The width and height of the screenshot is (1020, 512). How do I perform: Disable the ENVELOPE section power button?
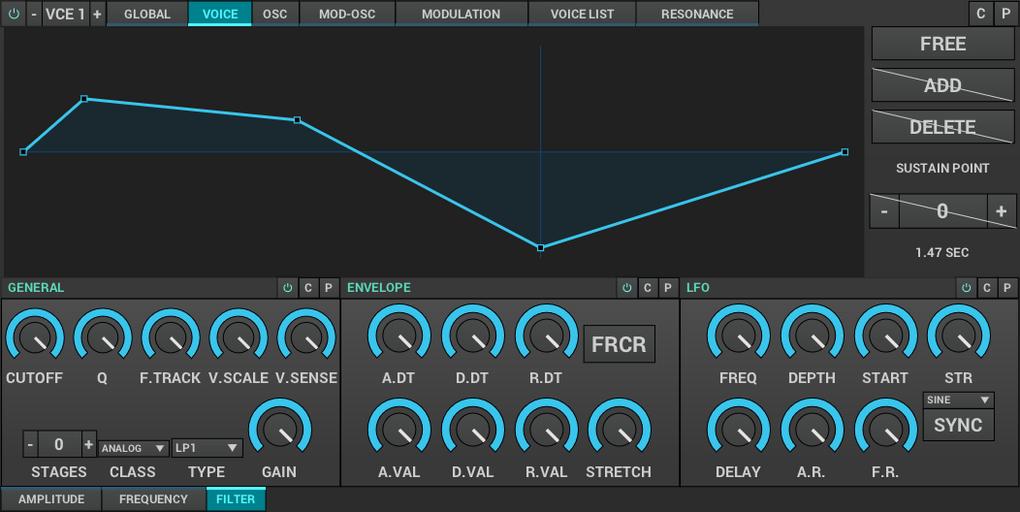(627, 288)
